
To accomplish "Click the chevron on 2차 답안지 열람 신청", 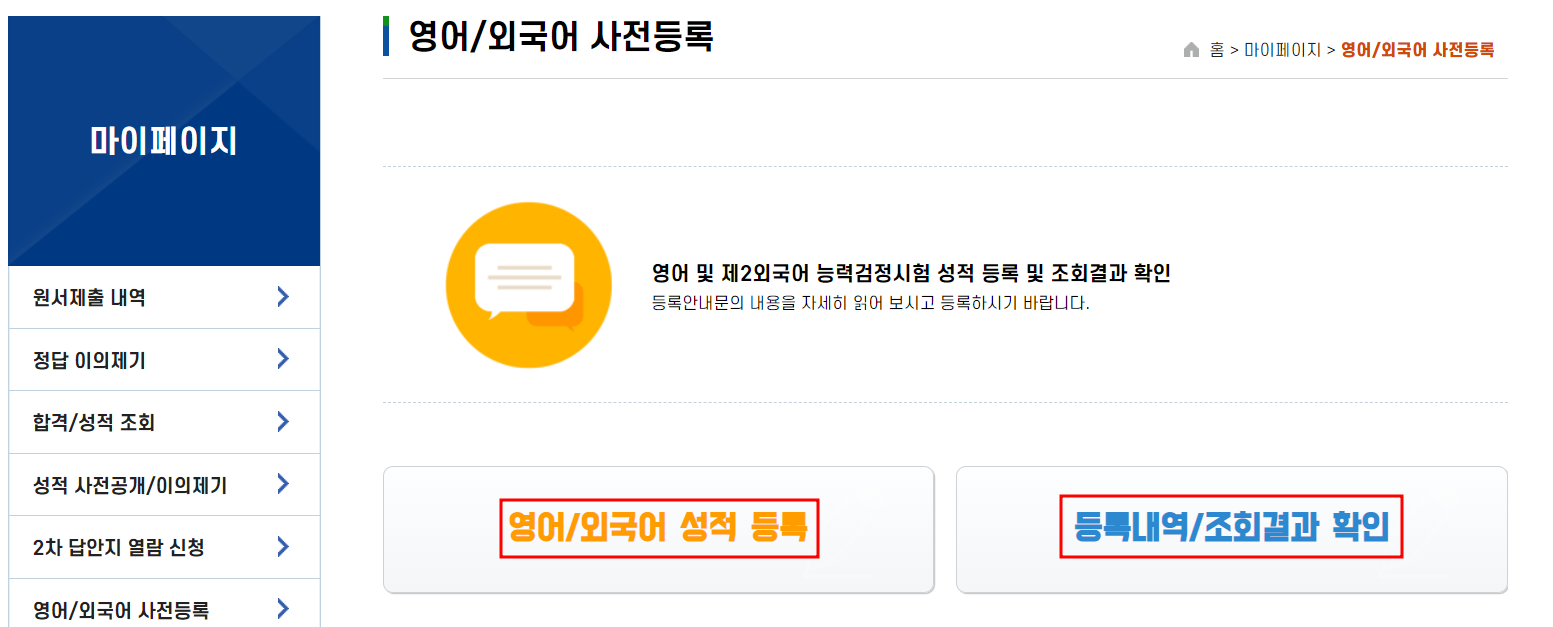I will point(283,546).
